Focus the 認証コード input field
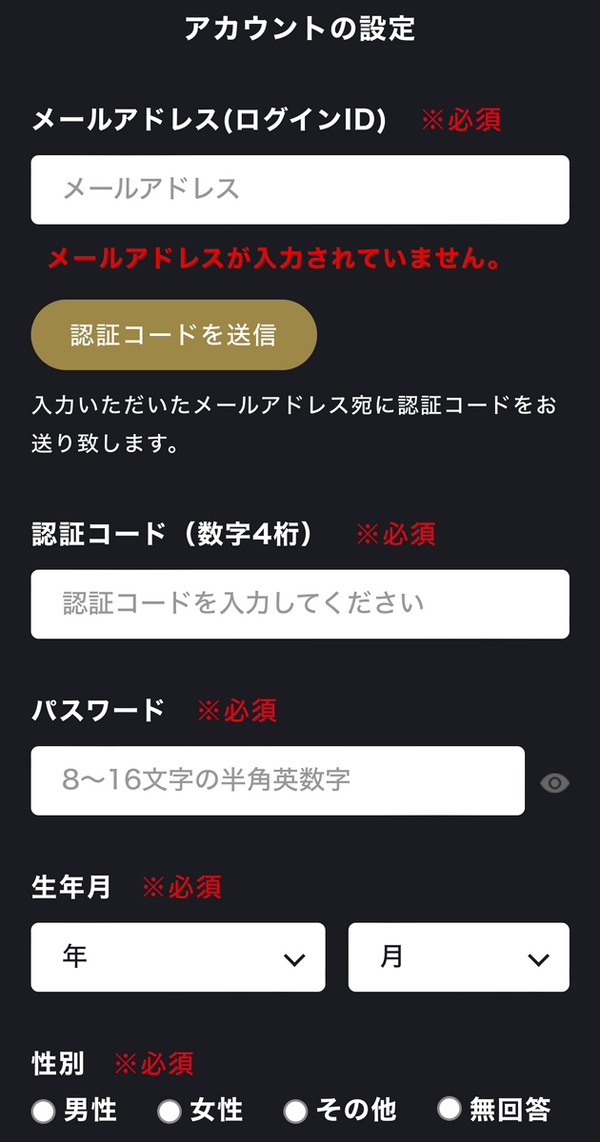 point(300,603)
